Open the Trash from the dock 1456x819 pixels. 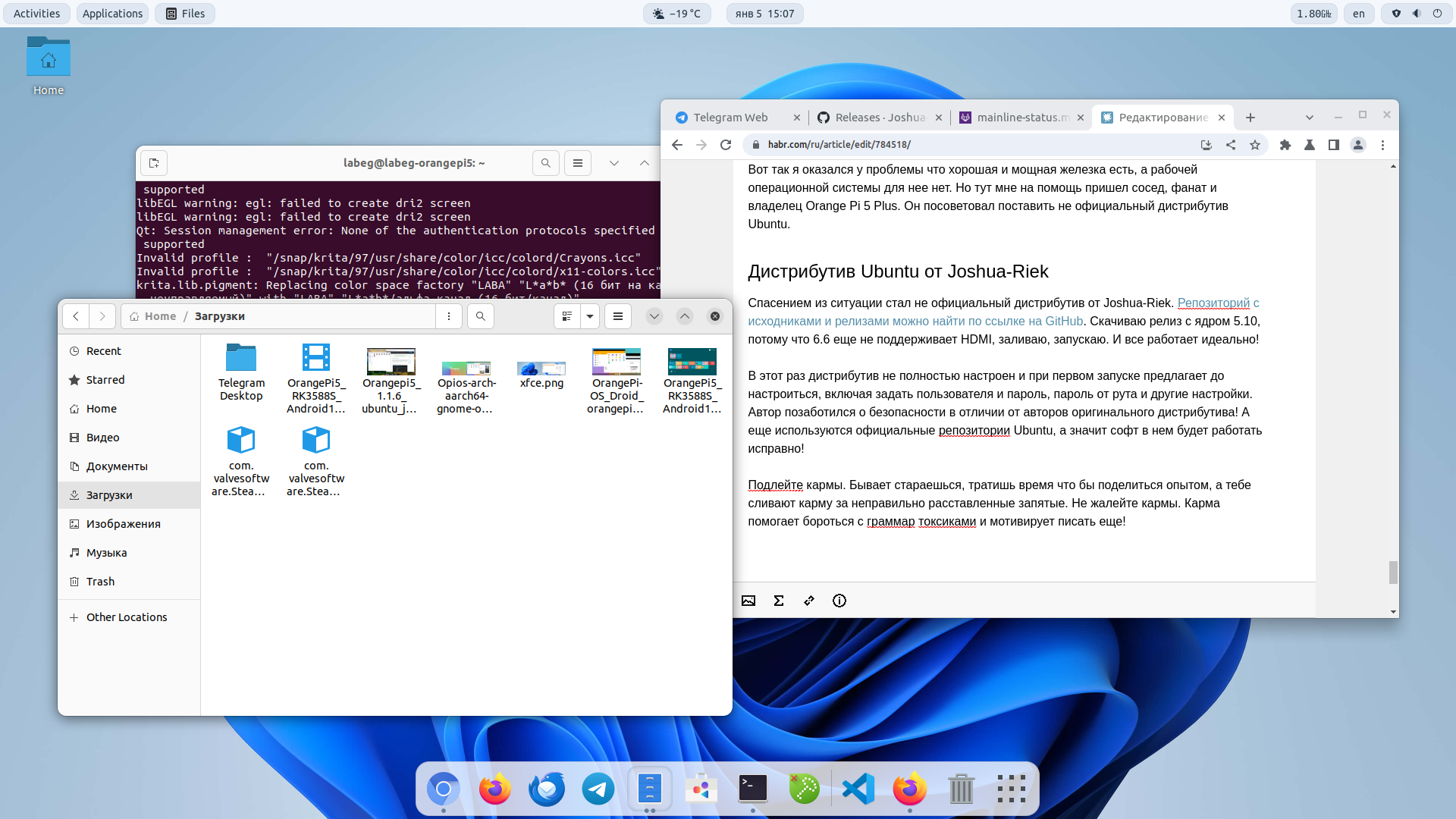962,789
